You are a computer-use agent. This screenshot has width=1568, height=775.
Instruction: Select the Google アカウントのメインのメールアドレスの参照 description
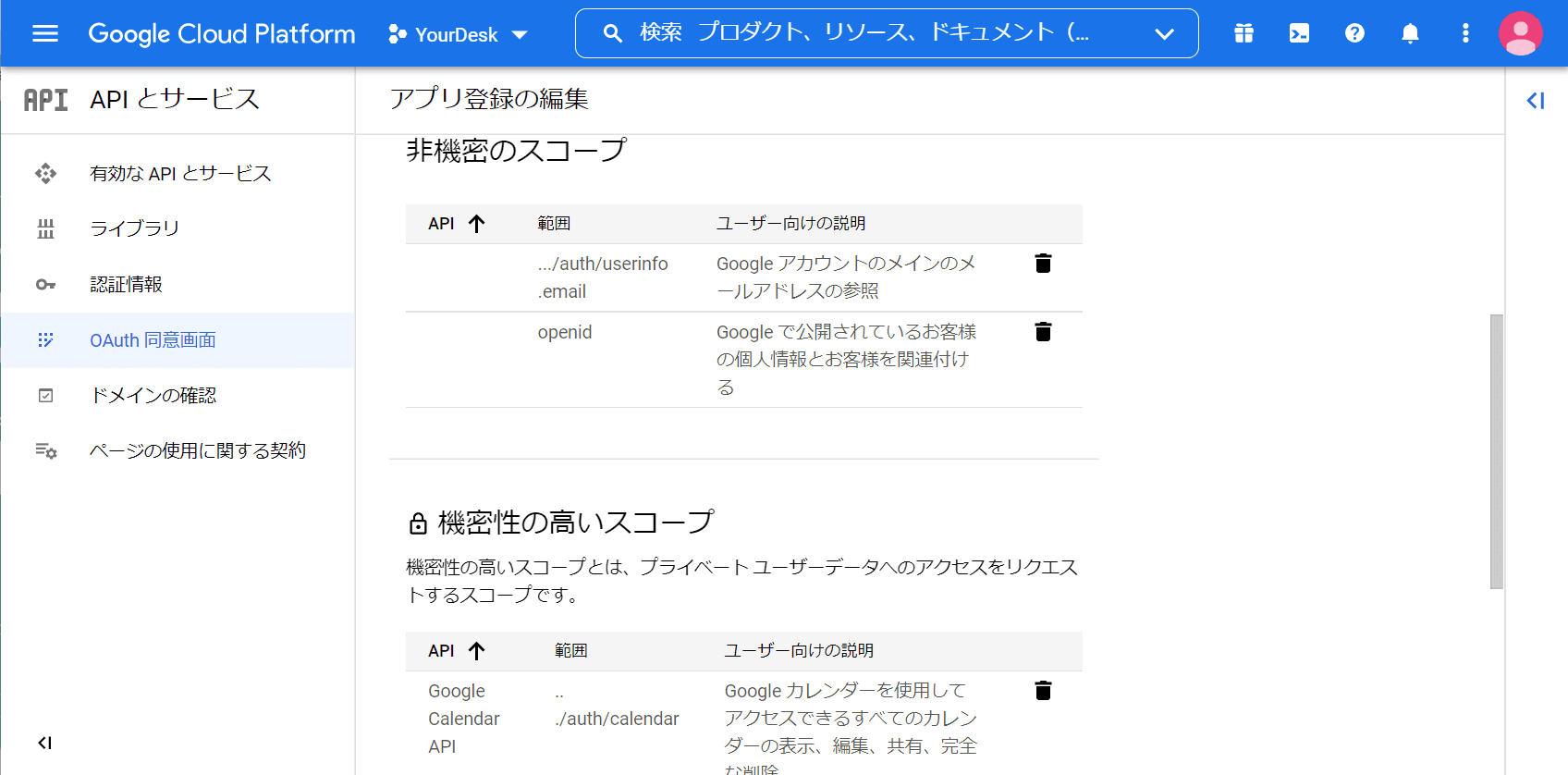point(846,277)
